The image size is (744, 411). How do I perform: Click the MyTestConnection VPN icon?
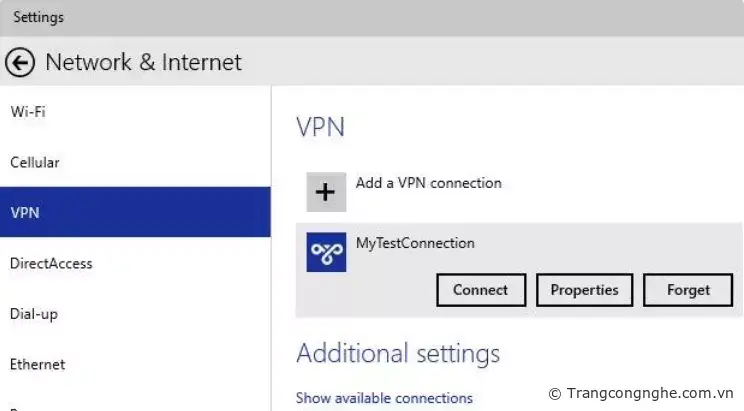coord(326,252)
